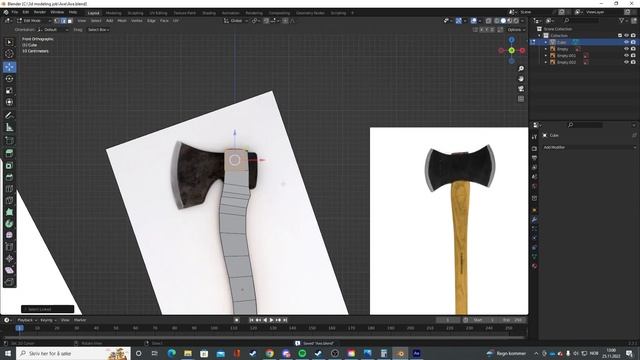Open Playback dropdown in timeline

click(x=27, y=320)
